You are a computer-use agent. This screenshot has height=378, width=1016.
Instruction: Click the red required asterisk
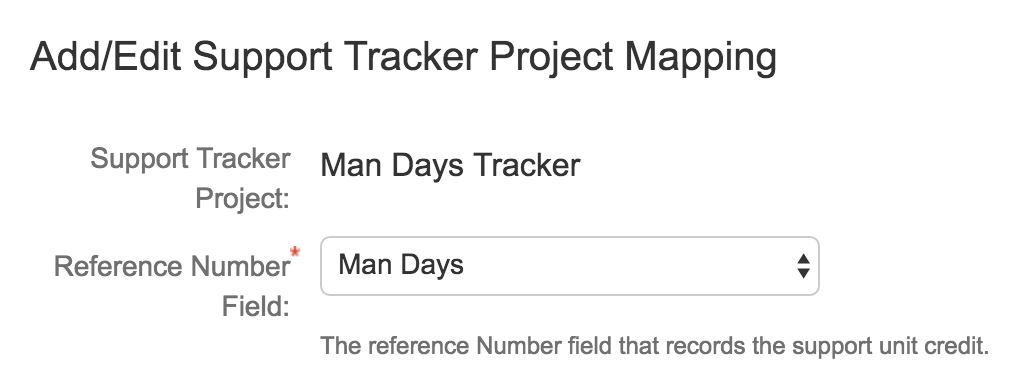[x=295, y=253]
